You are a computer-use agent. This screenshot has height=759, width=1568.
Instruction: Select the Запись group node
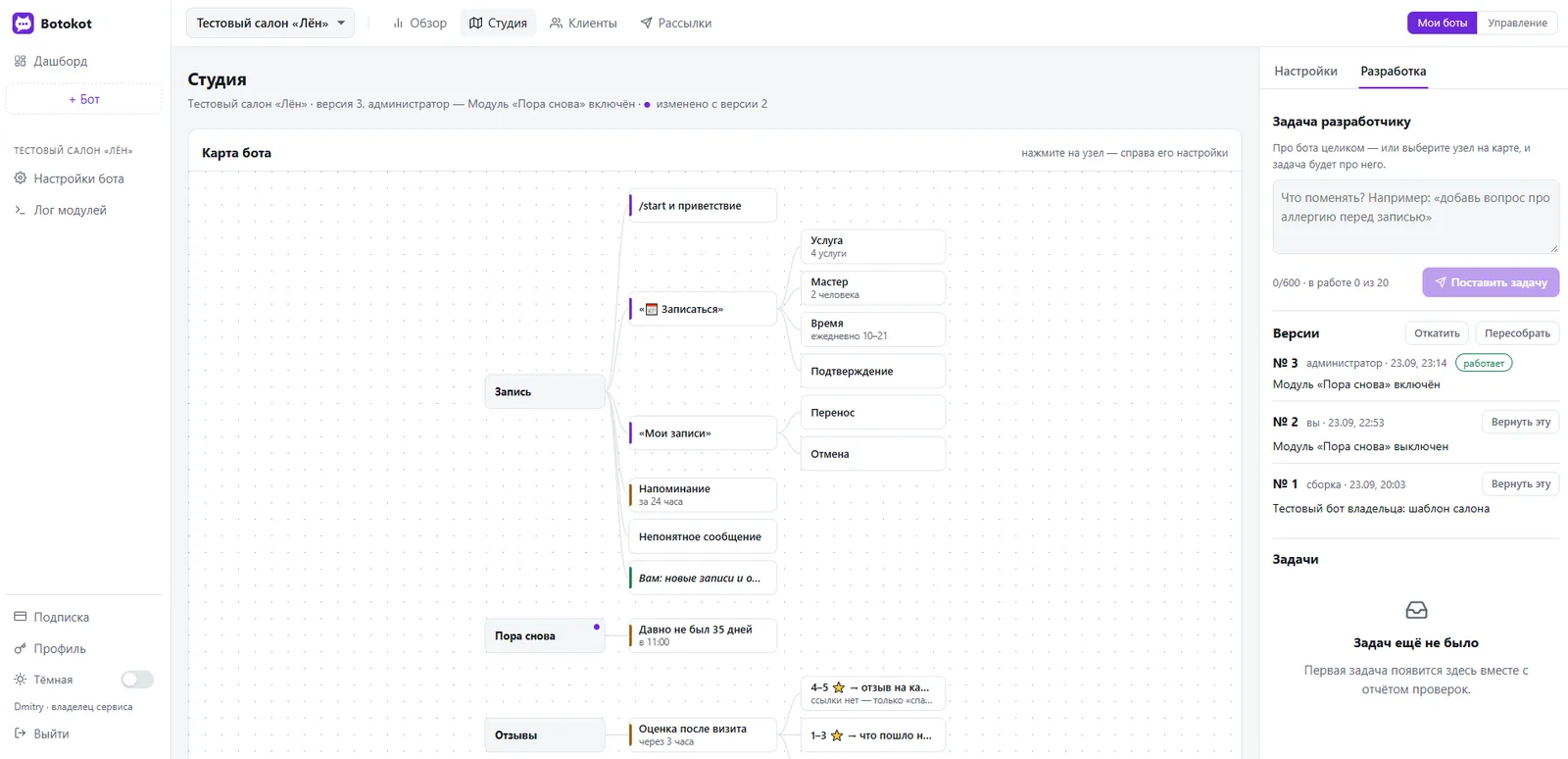tap(545, 391)
